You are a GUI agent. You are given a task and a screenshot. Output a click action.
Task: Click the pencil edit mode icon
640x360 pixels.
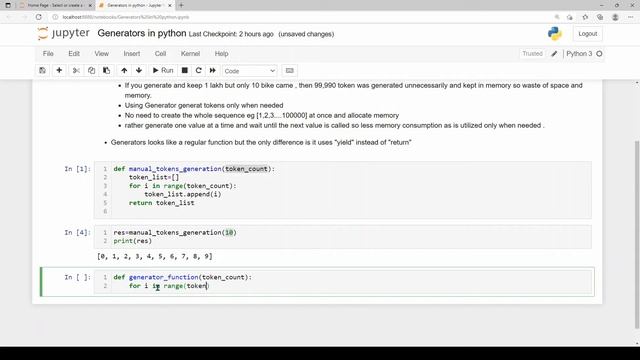coord(554,53)
